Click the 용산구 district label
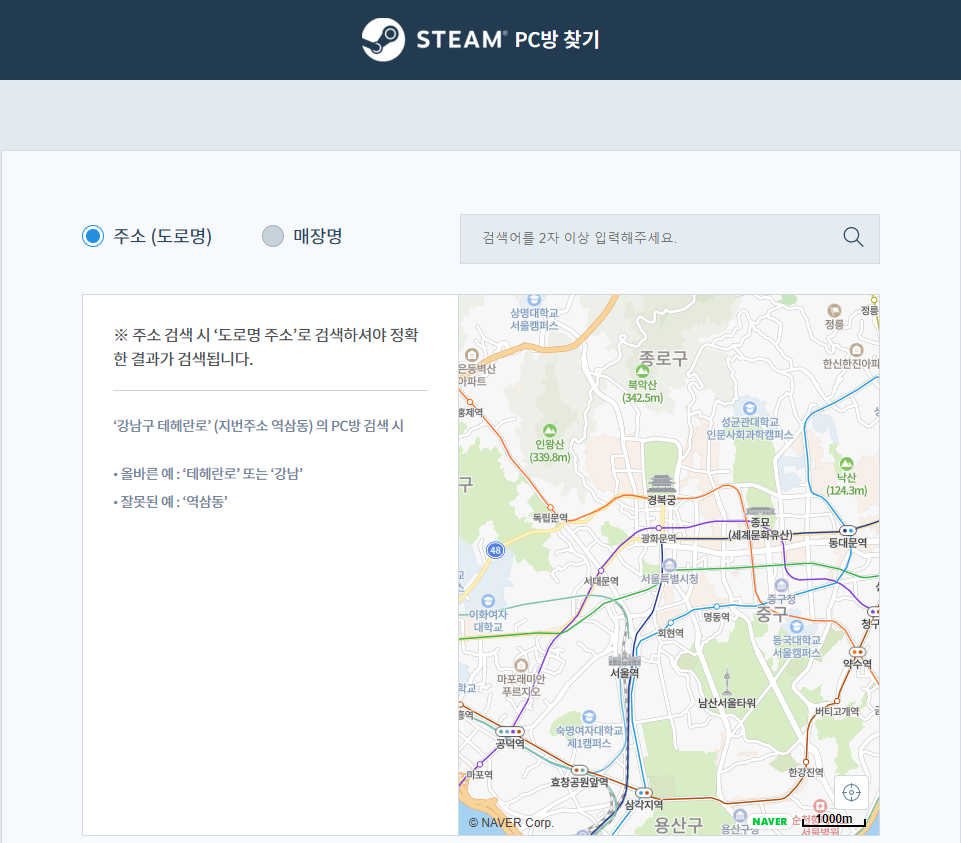The image size is (961, 843). tap(678, 825)
